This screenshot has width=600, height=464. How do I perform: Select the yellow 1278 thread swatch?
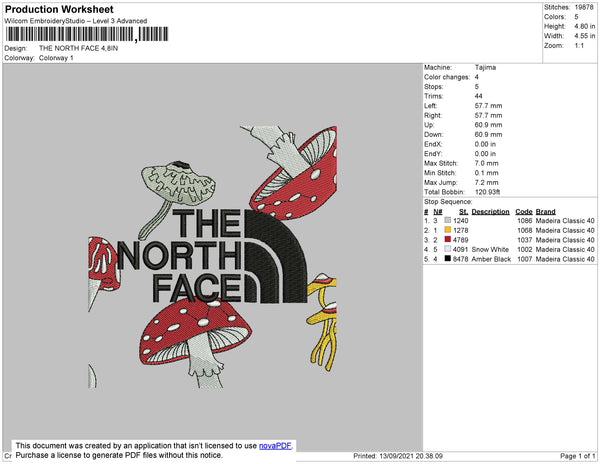click(x=447, y=230)
